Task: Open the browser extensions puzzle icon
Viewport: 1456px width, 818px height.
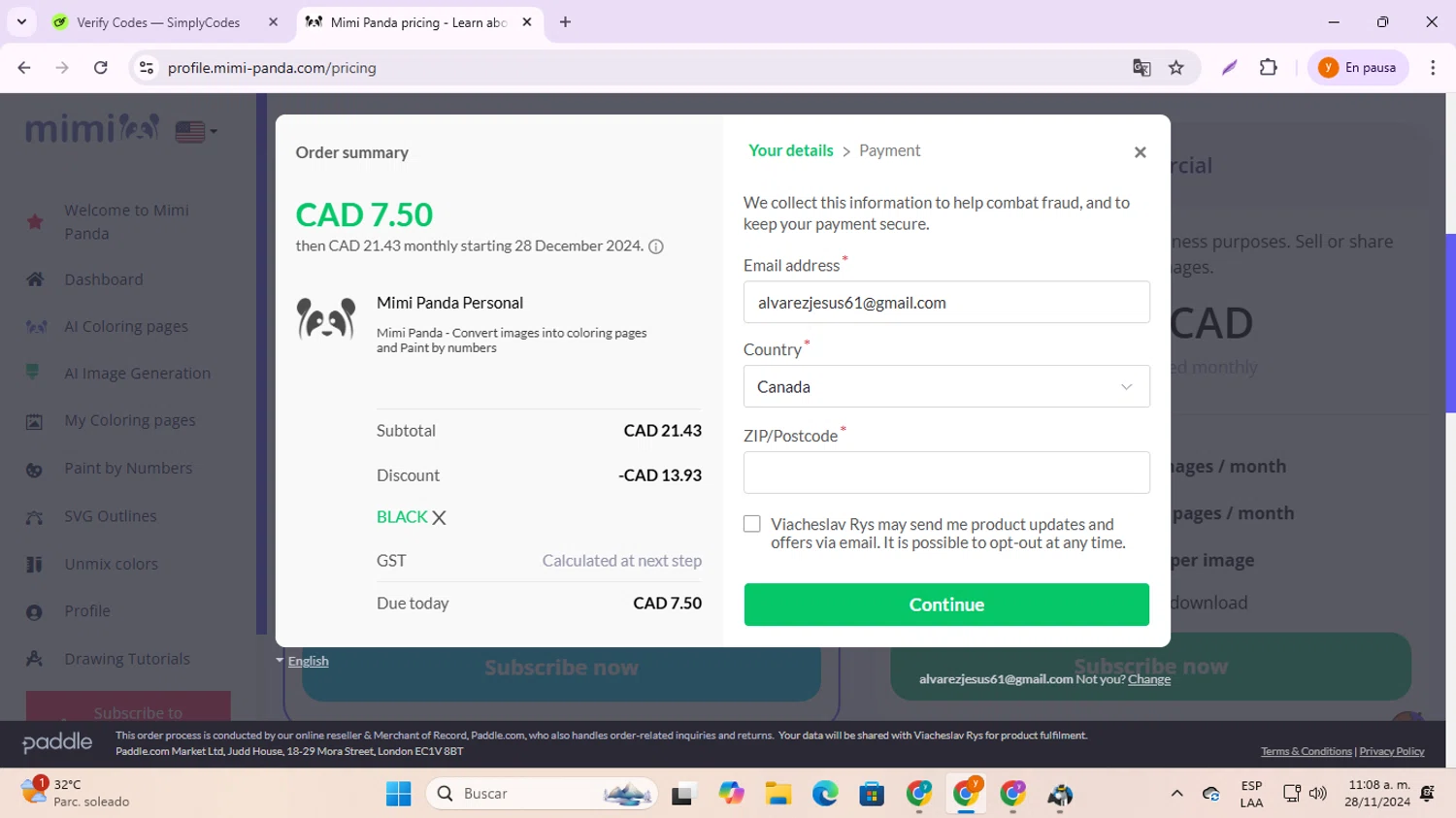Action: pos(1268,68)
